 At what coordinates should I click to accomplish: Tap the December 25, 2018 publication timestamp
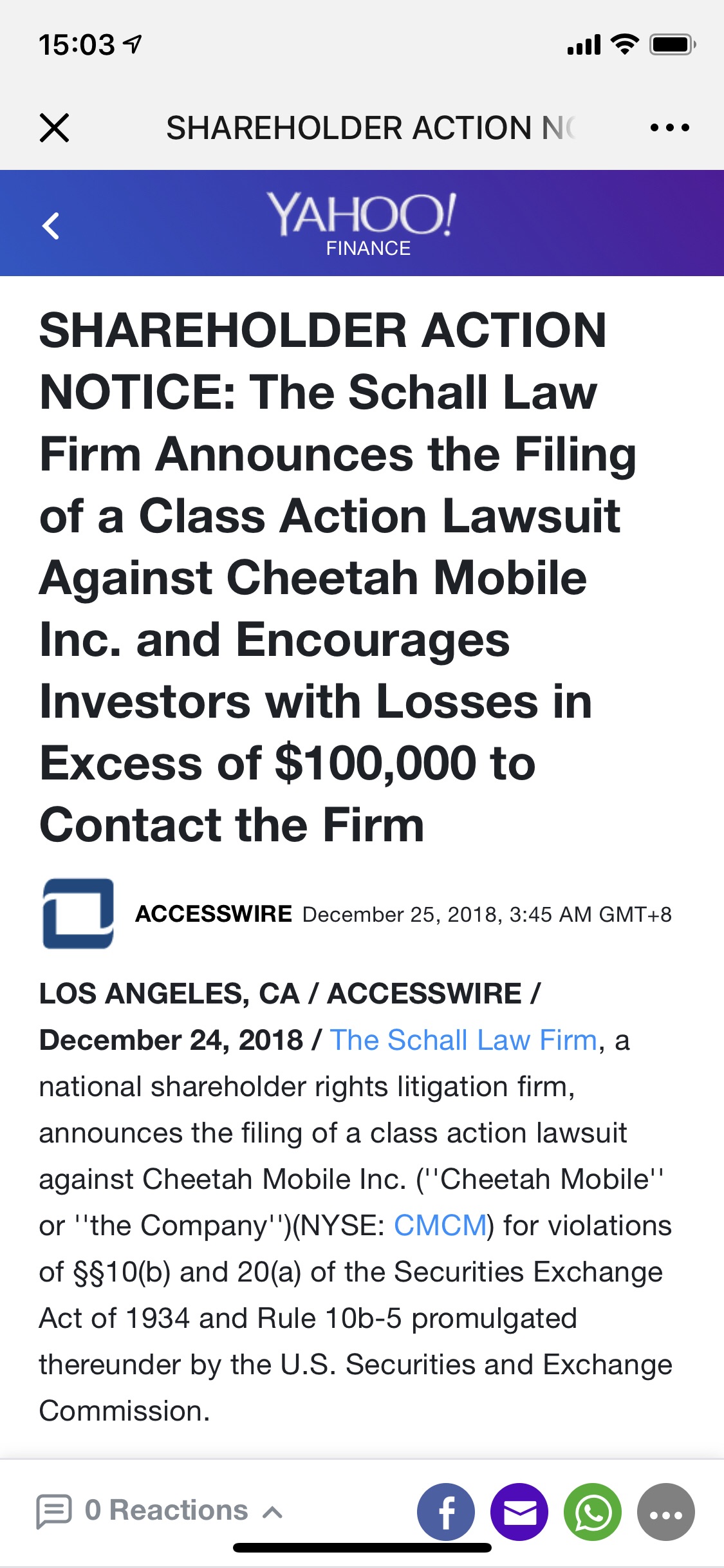pyautogui.click(x=487, y=915)
